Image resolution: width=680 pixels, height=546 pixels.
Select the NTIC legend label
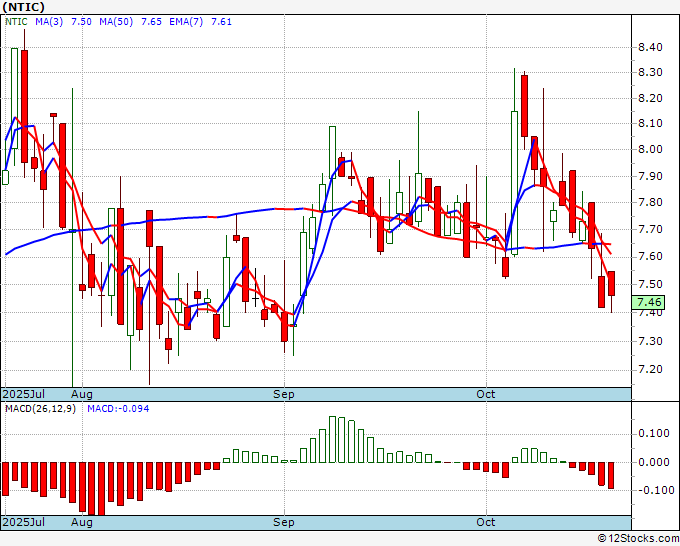pos(16,22)
